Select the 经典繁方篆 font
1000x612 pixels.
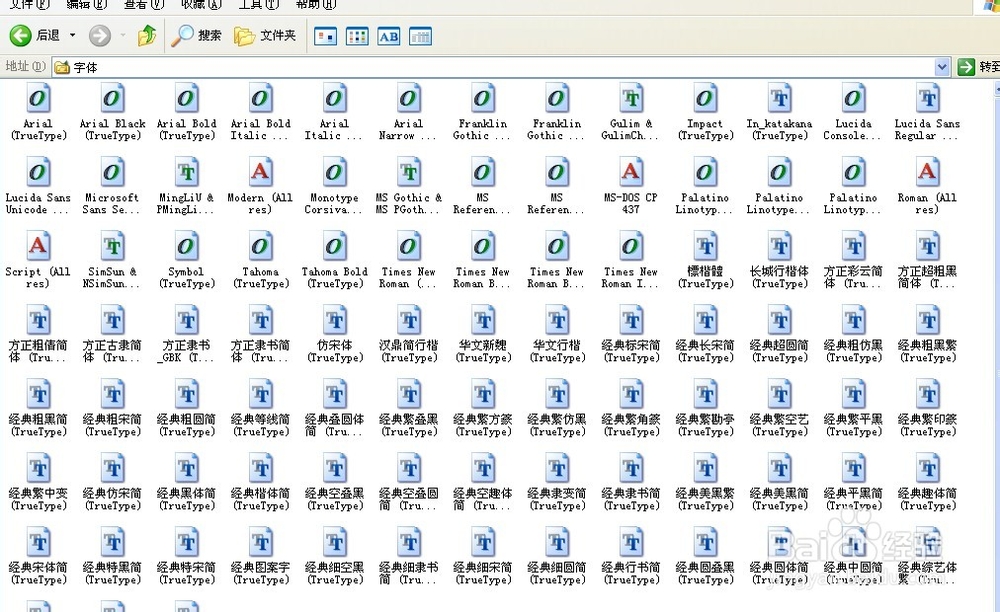pos(483,408)
